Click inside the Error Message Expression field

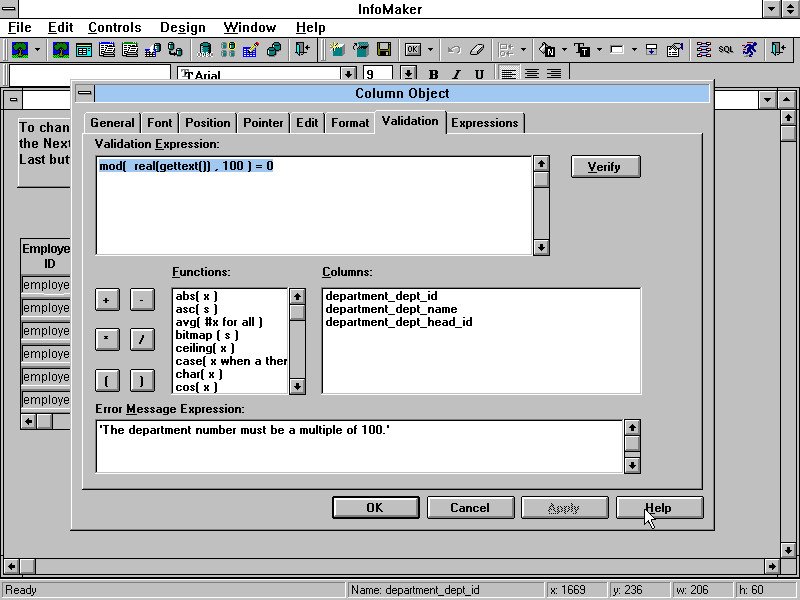359,446
